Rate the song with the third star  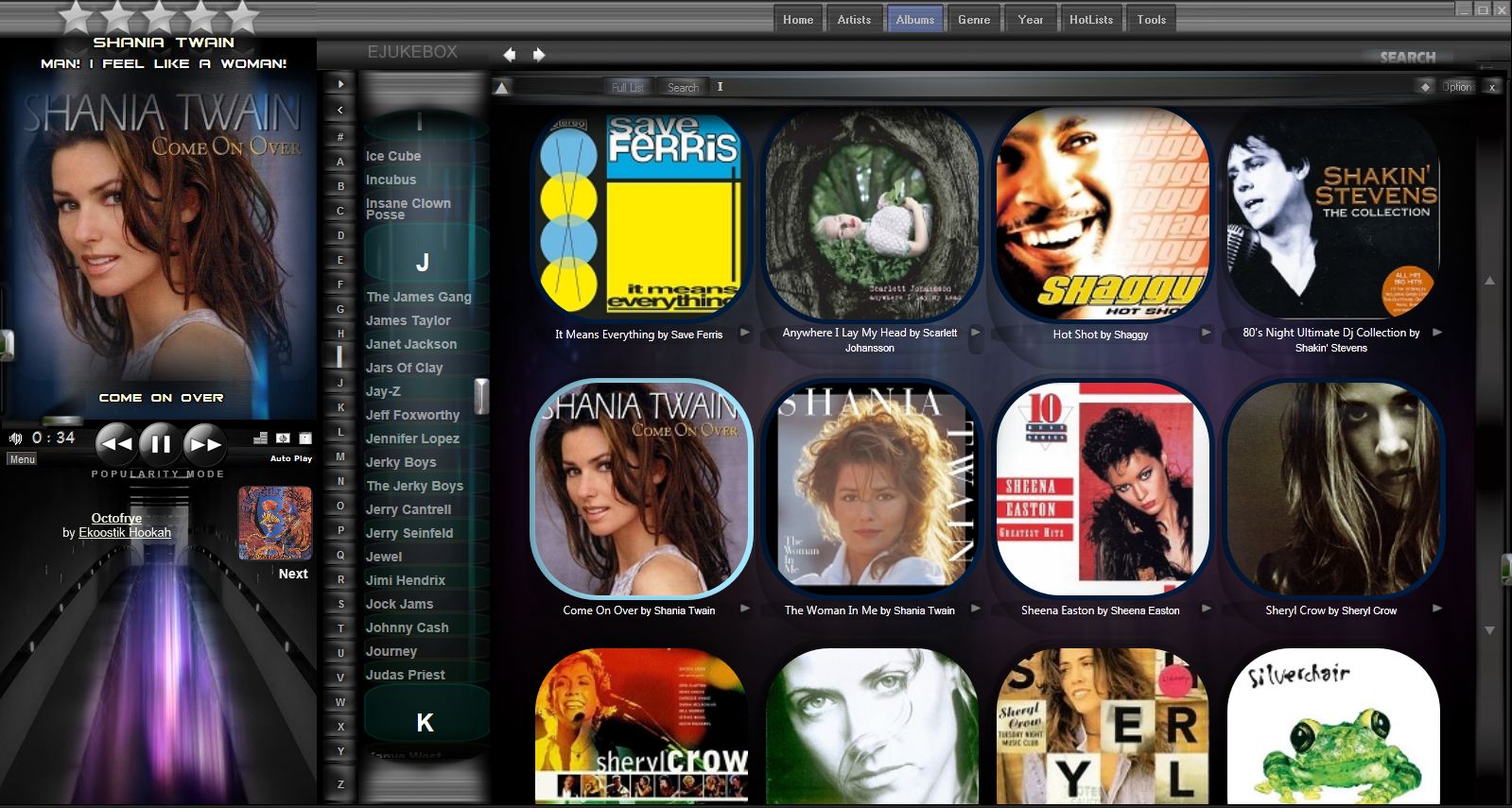(159, 15)
